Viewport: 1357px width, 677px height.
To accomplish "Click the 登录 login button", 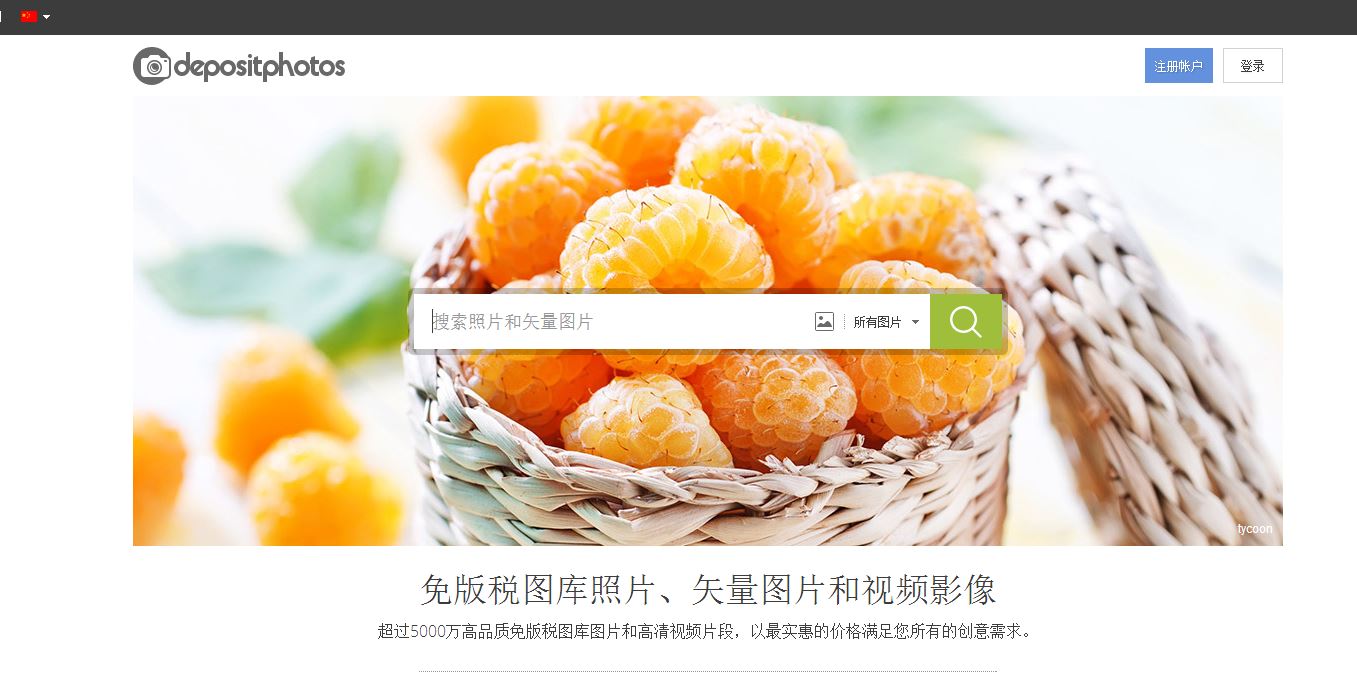I will [1252, 66].
